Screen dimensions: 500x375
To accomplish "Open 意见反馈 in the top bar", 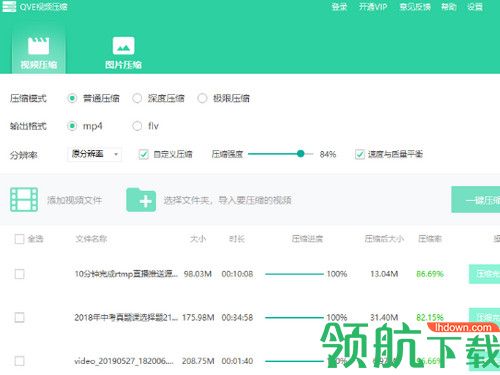I will point(415,7).
